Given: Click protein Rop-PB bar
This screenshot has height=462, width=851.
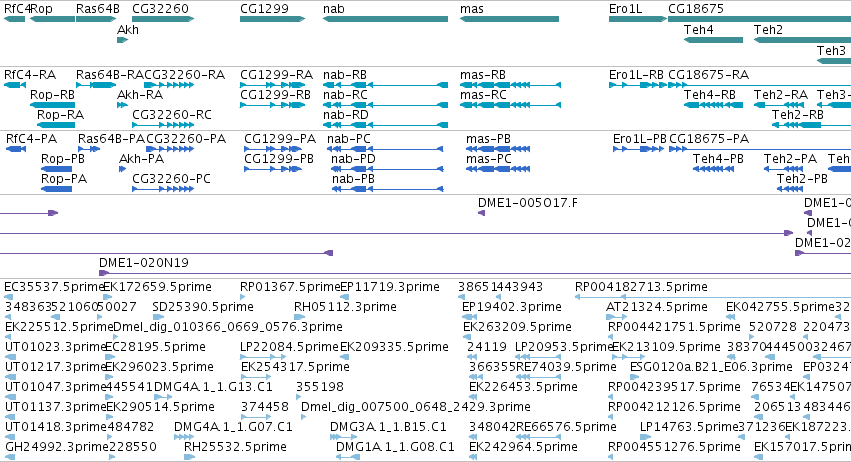Looking at the screenshot, I should pos(56,169).
